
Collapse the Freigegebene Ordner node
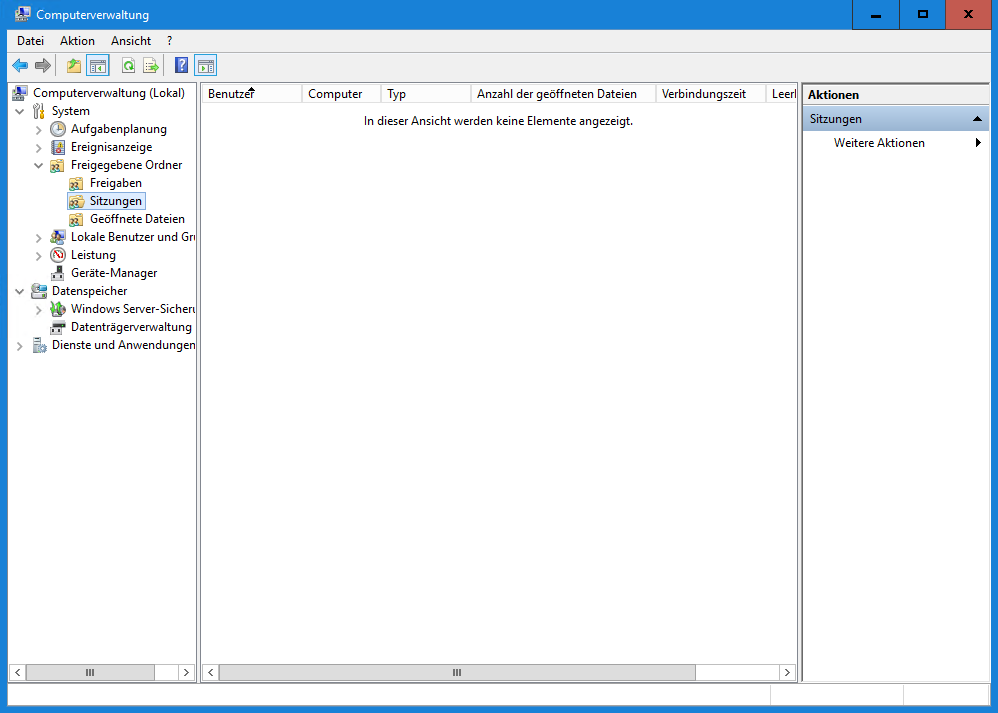tap(39, 166)
